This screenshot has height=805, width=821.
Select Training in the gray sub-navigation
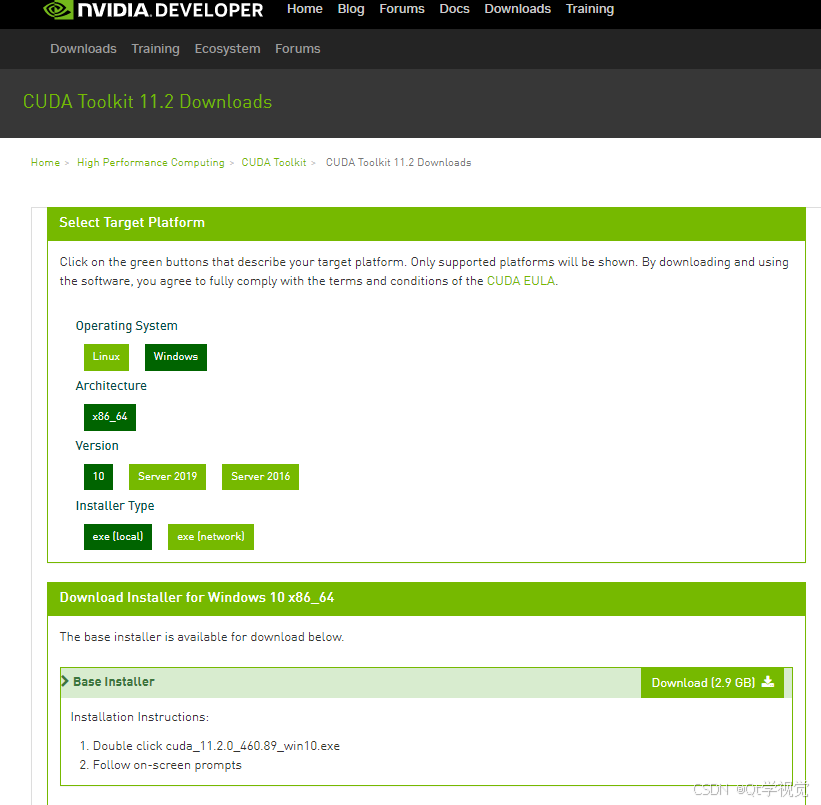pyautogui.click(x=156, y=49)
